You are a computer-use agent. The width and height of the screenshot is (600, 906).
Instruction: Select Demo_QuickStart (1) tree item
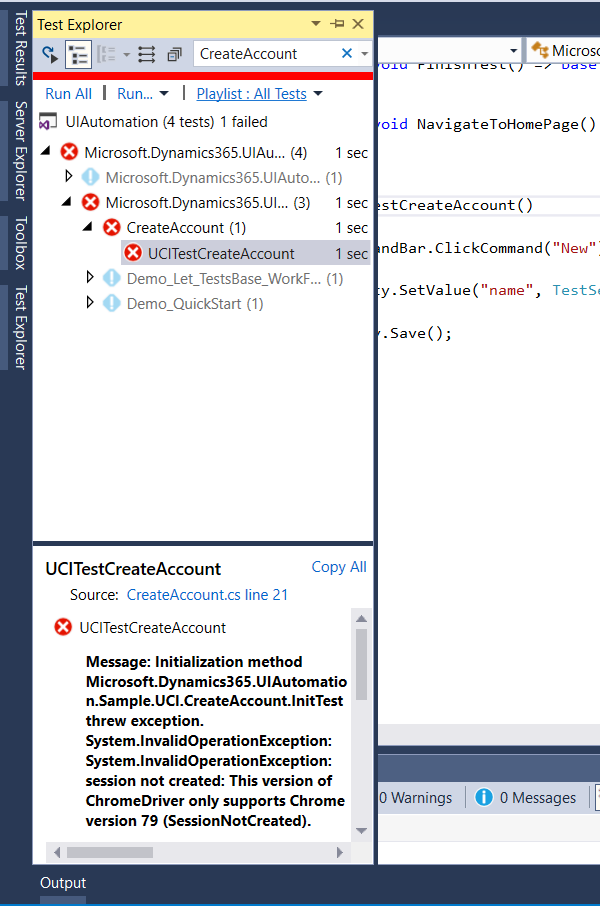(x=195, y=303)
